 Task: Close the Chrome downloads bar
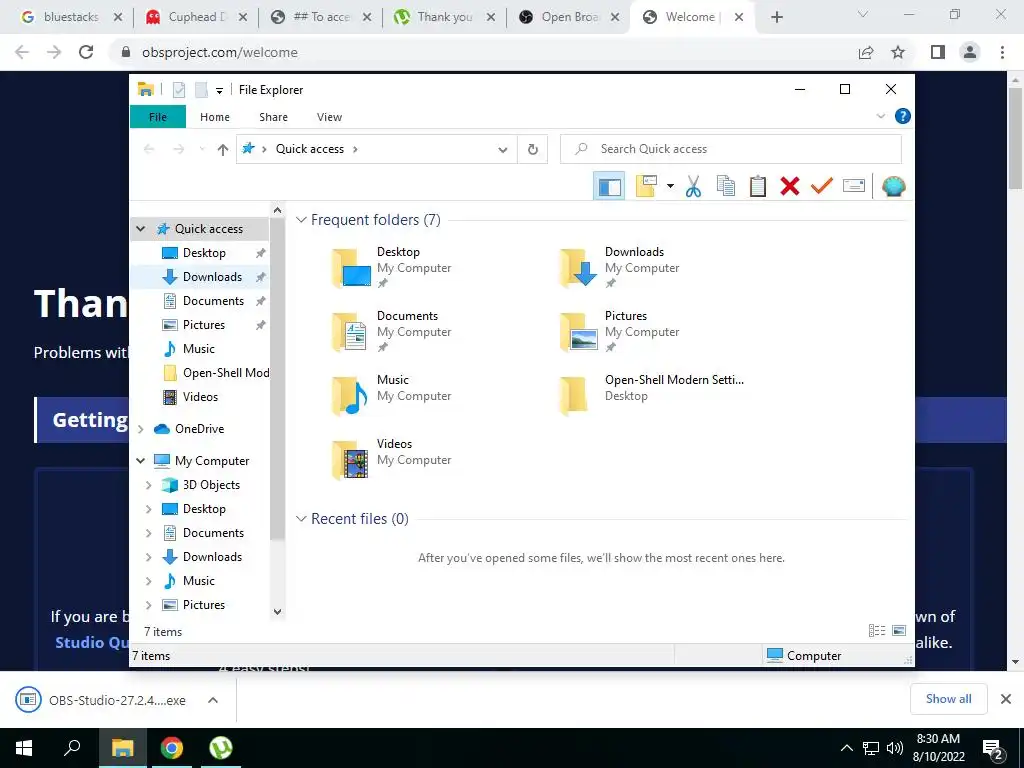(x=1006, y=699)
